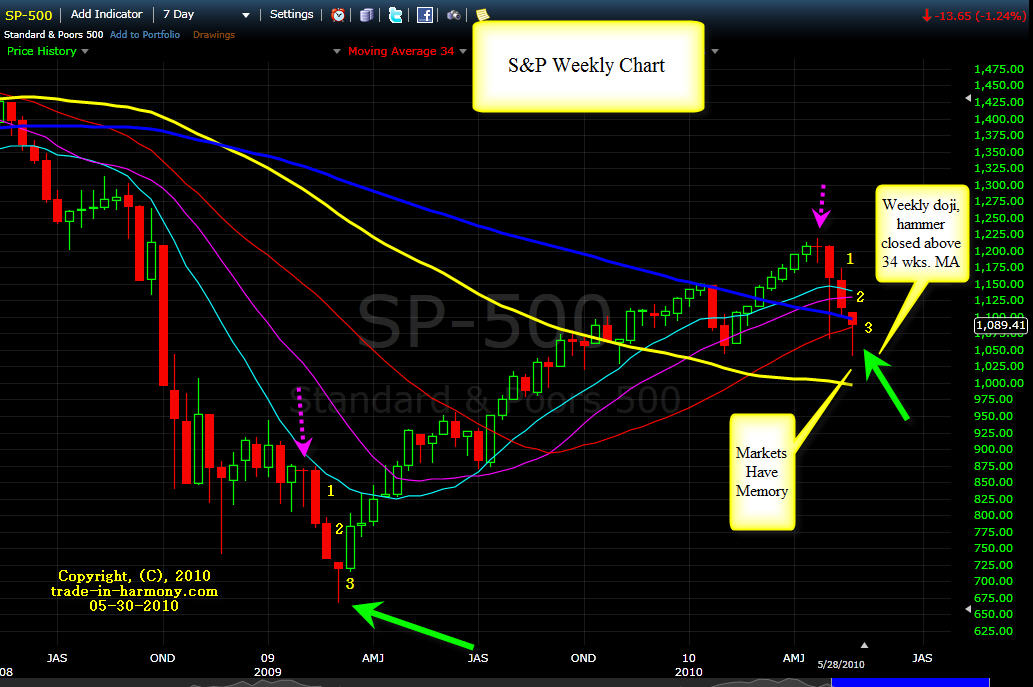This screenshot has height=687, width=1033.
Task: Click the camera snapshot icon
Action: [x=454, y=14]
